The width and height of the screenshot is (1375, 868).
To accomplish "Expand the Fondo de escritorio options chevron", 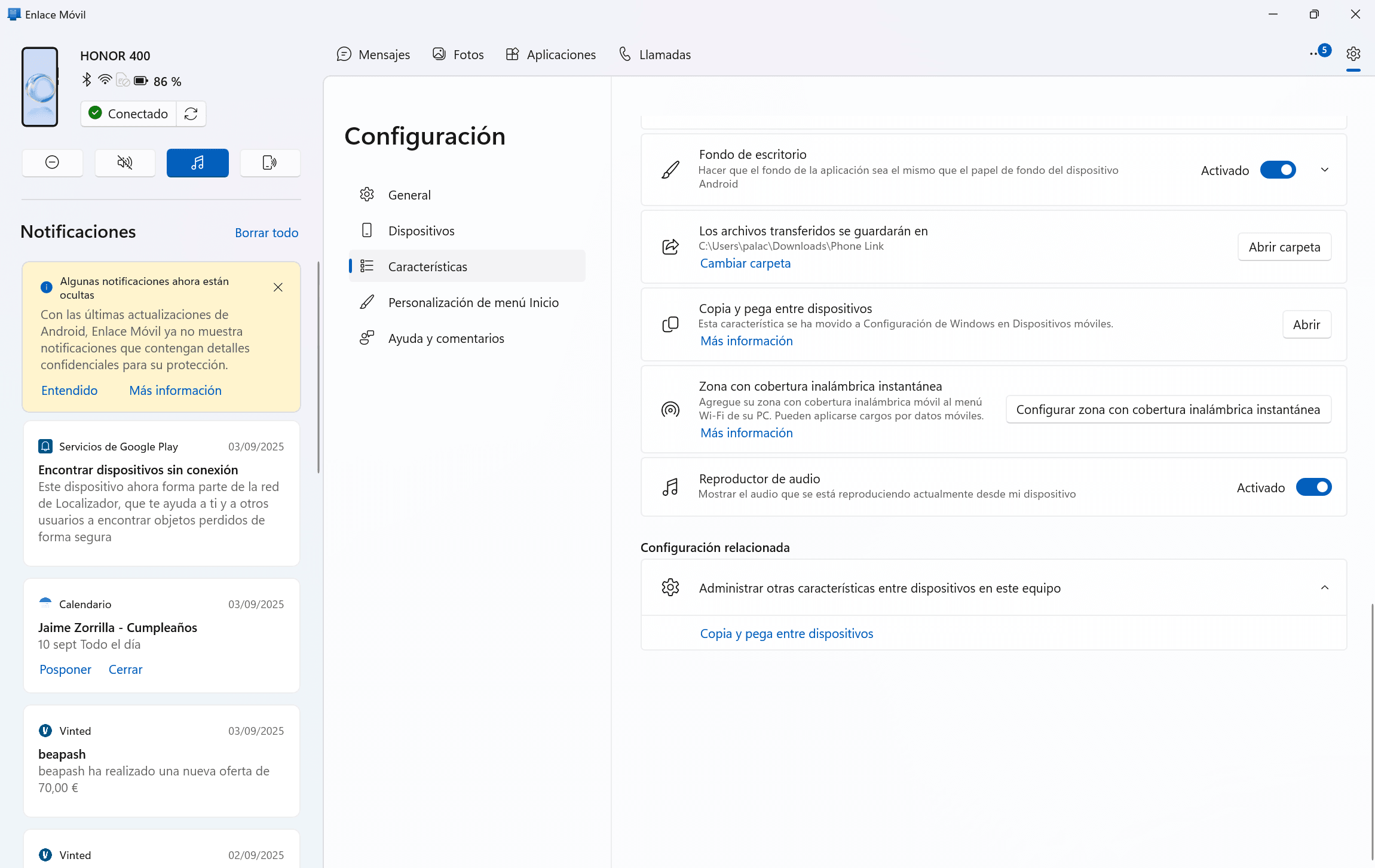I will [1325, 170].
